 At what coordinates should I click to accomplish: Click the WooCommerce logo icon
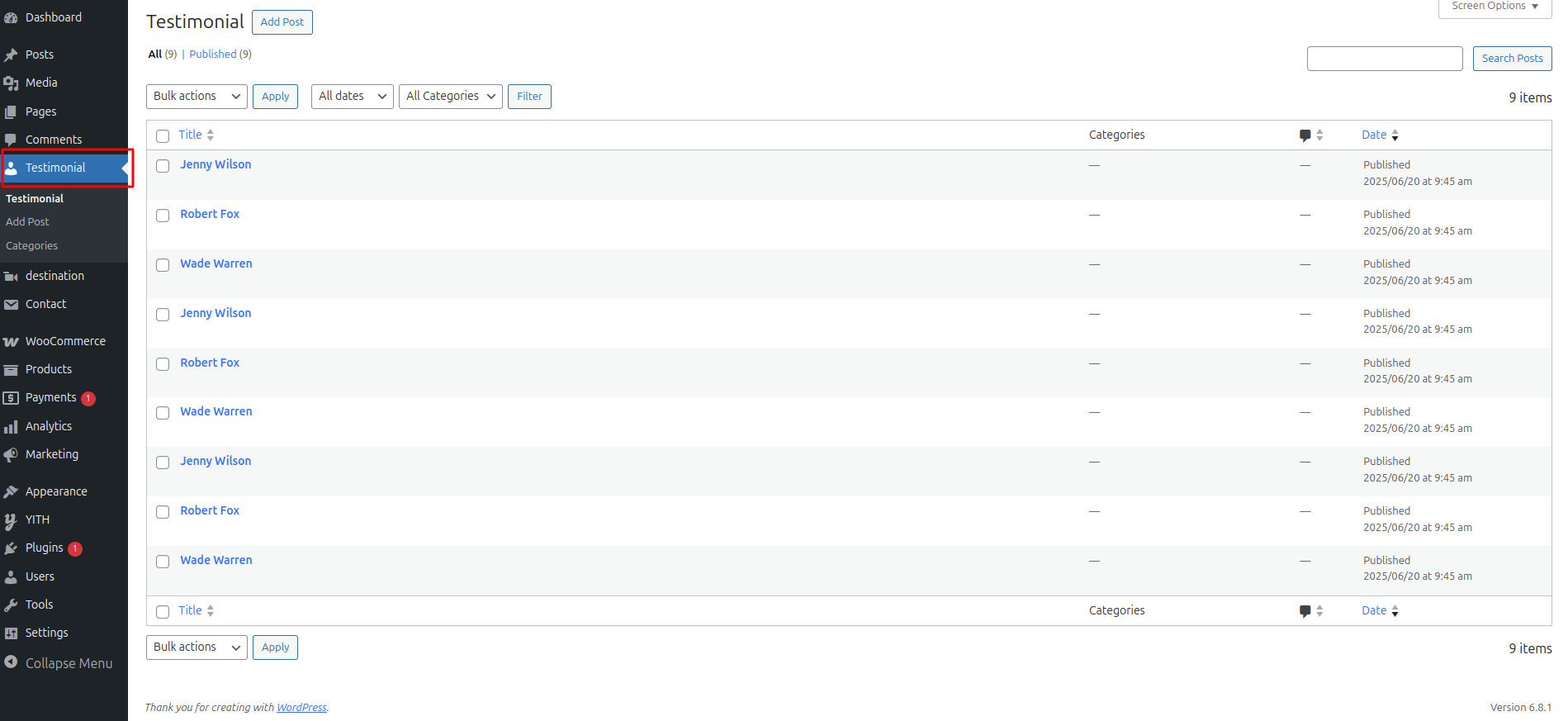pyautogui.click(x=11, y=342)
